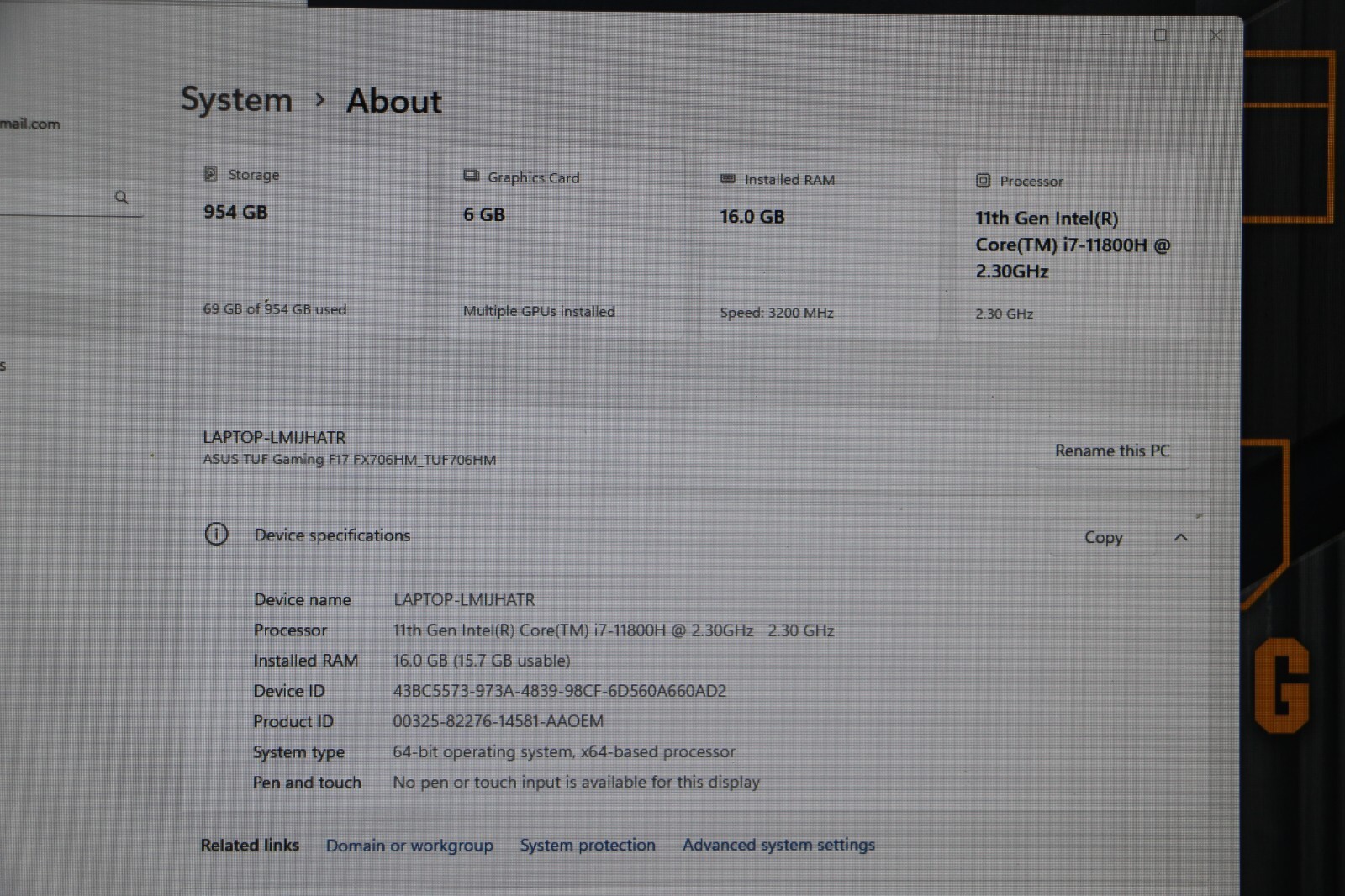This screenshot has height=896, width=1345.
Task: Click the Device specifications heading
Action: pyautogui.click(x=332, y=535)
